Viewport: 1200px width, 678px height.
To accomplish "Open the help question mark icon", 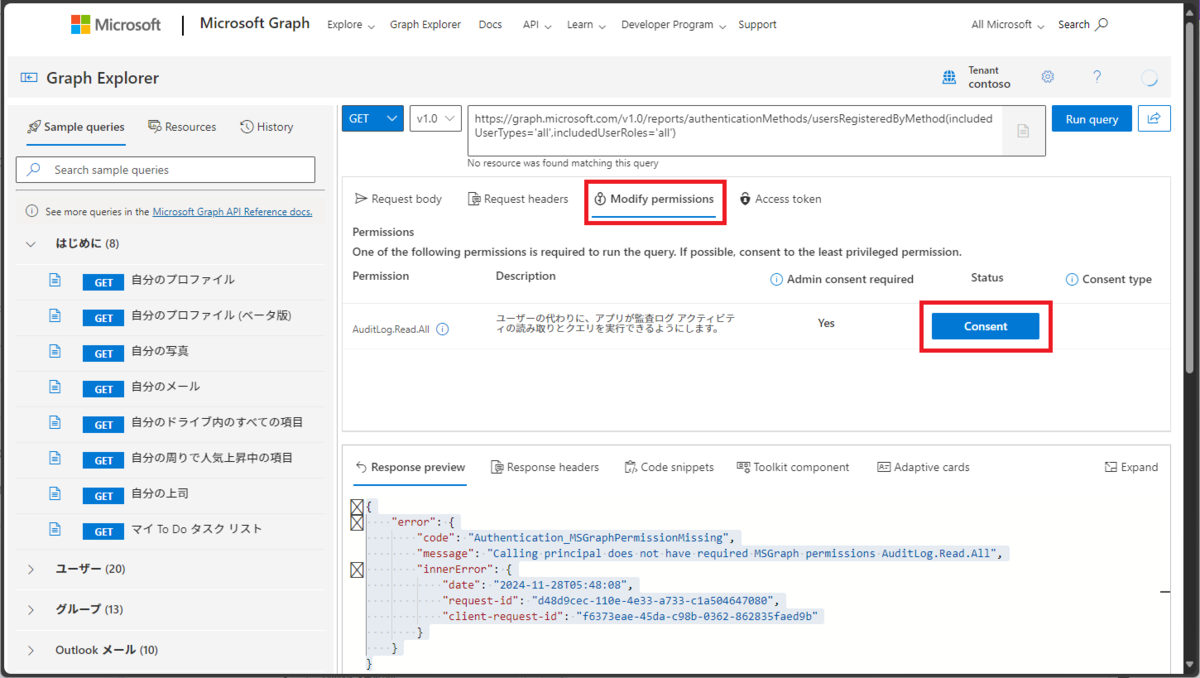I will pyautogui.click(x=1097, y=77).
